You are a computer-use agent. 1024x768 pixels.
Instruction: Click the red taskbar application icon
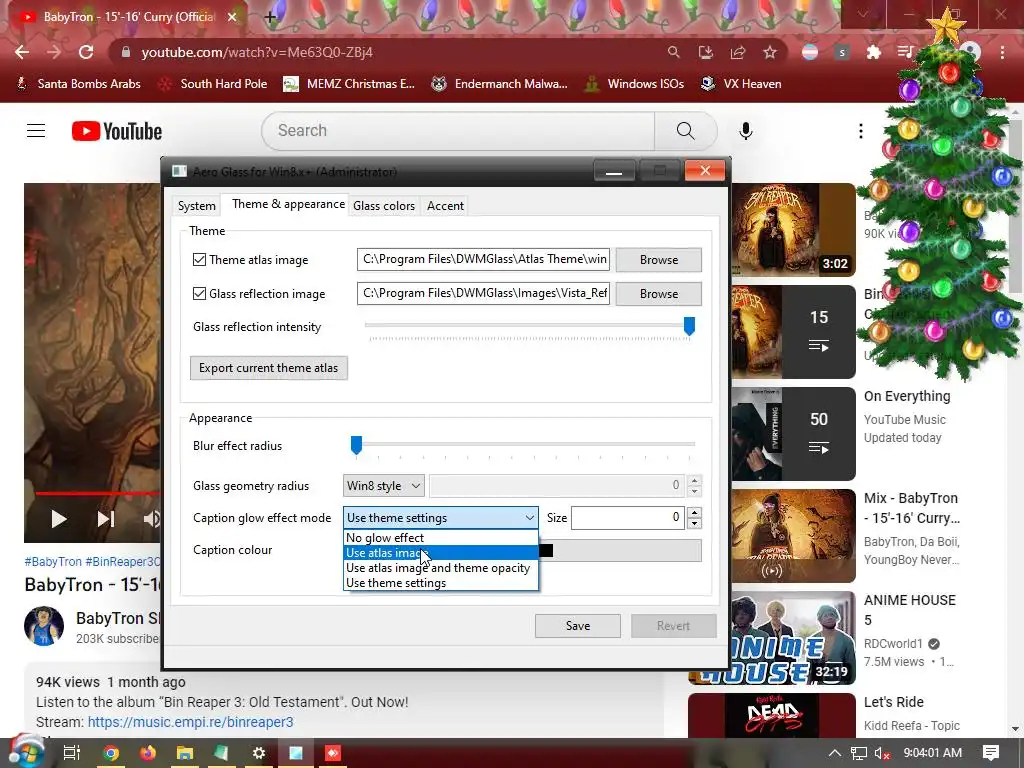333,753
